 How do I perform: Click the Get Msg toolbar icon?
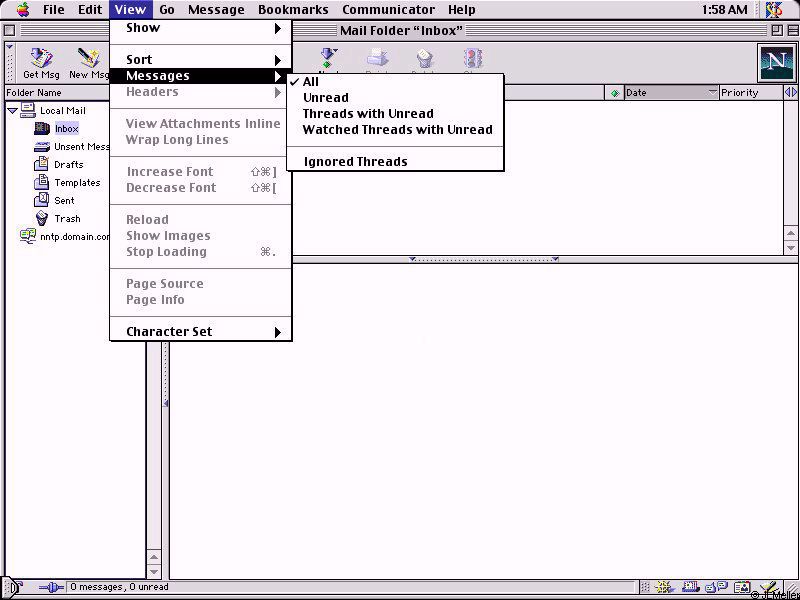[x=41, y=59]
